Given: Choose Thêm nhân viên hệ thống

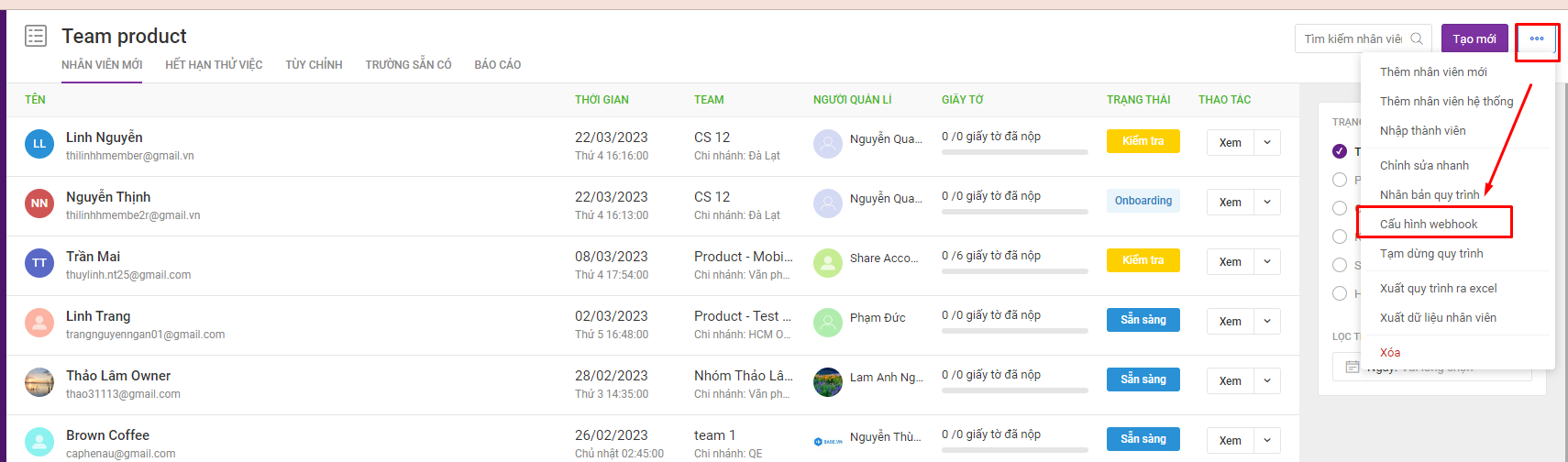Looking at the screenshot, I should point(1457,102).
